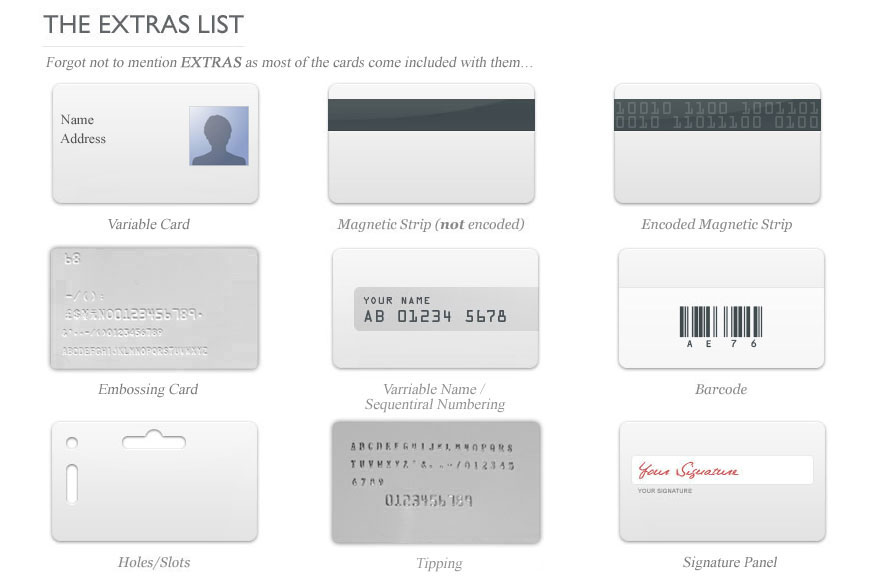The height and width of the screenshot is (580, 886).
Task: Click the Embossing Card image
Action: [x=154, y=308]
